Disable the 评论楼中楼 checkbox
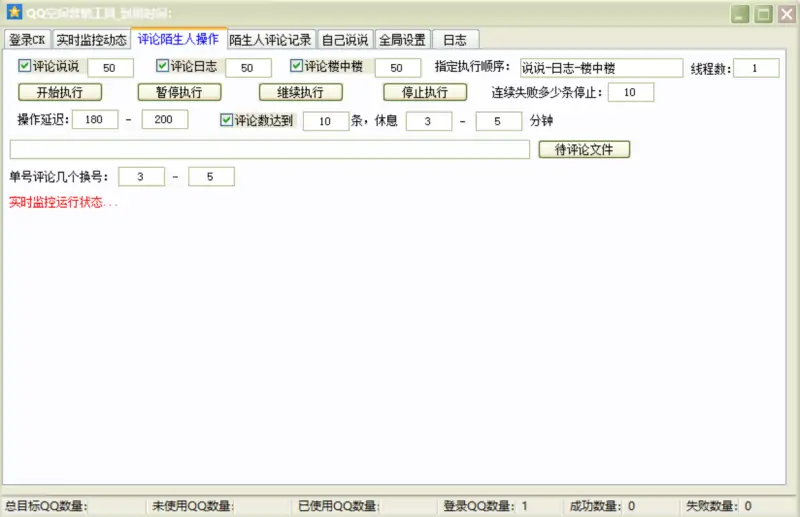This screenshot has width=800, height=517. pos(297,67)
